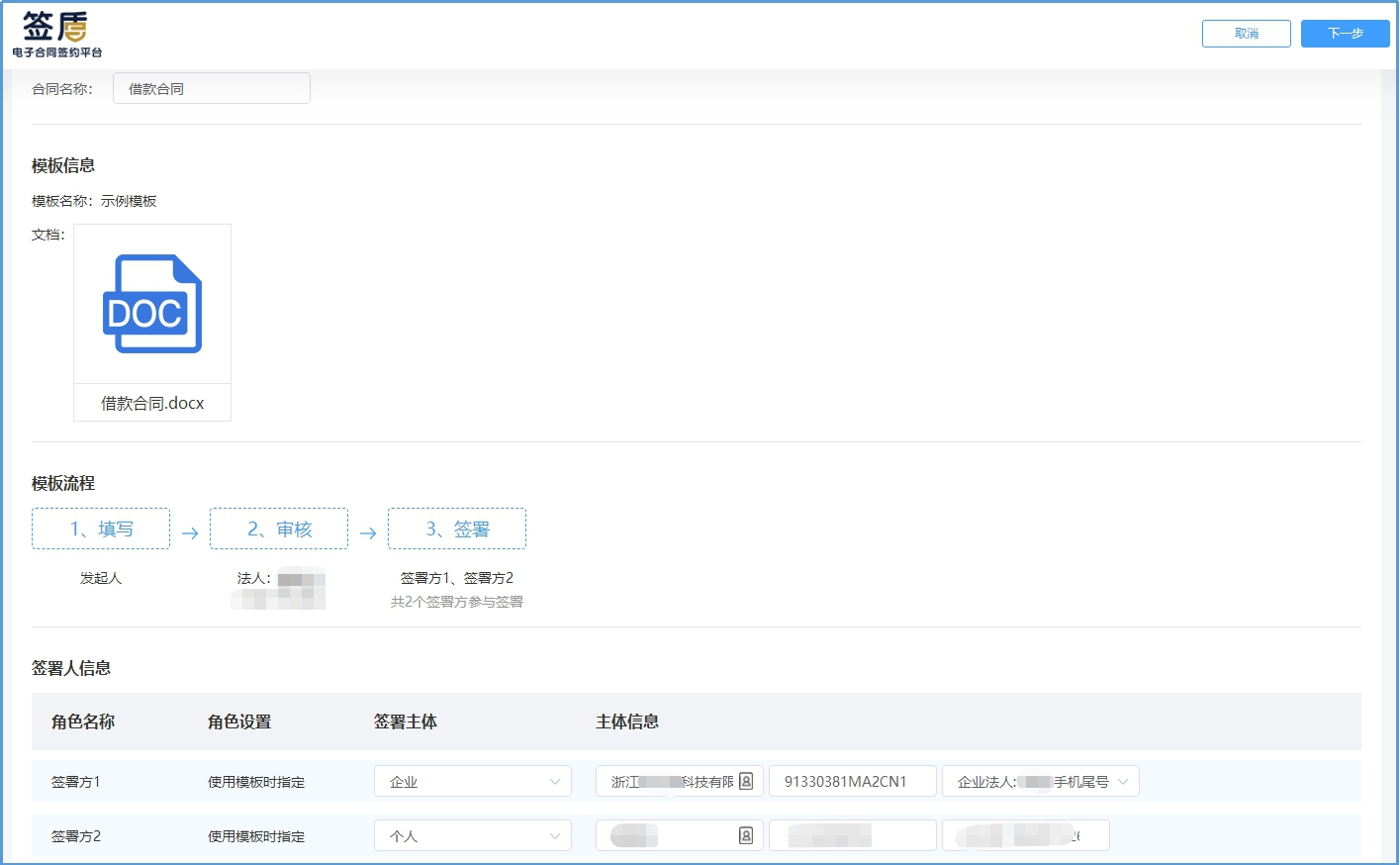Open the 签署主体 dropdown showing 企业
This screenshot has width=1400, height=865.
[473, 781]
